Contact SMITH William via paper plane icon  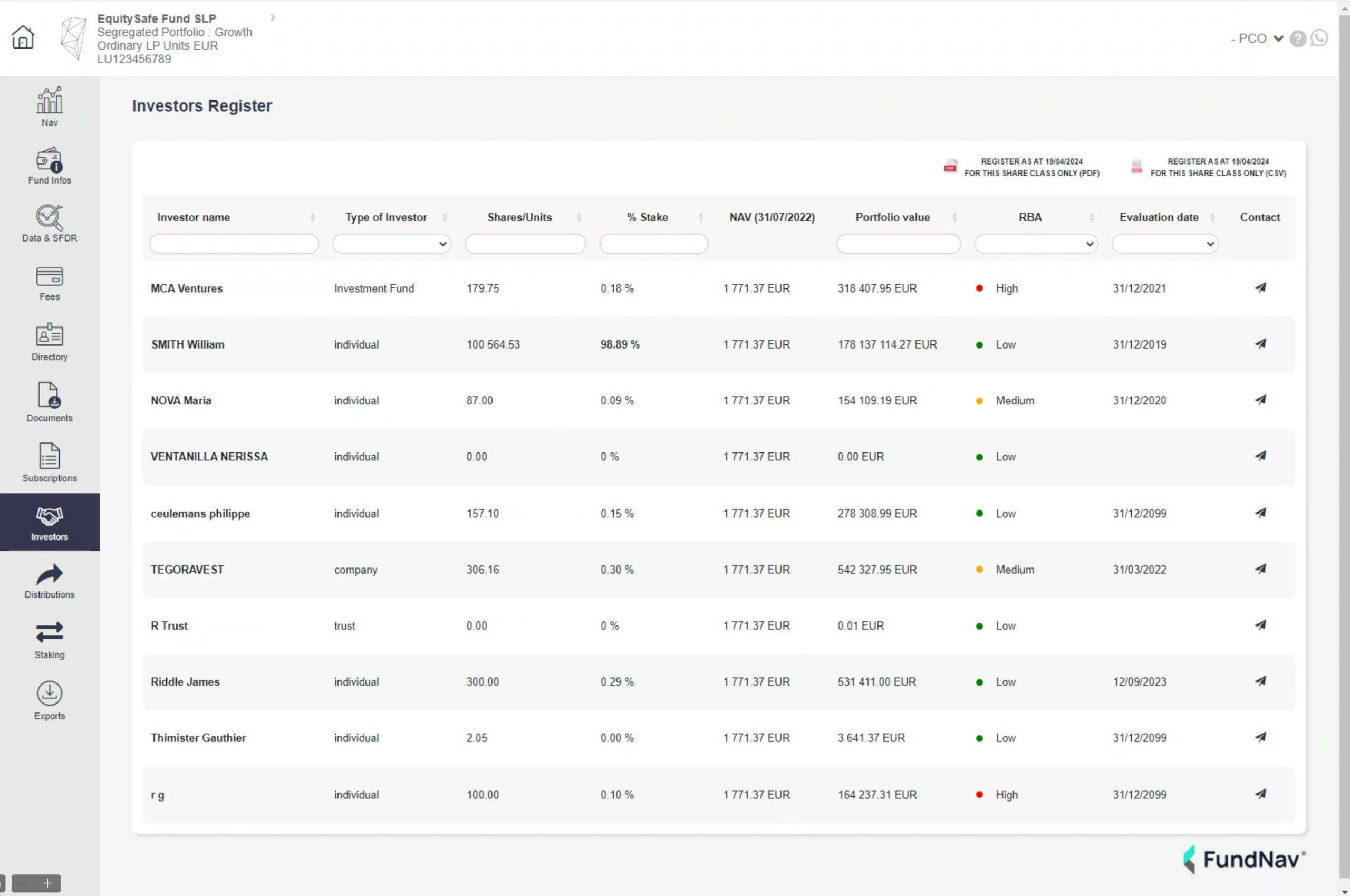click(1260, 343)
